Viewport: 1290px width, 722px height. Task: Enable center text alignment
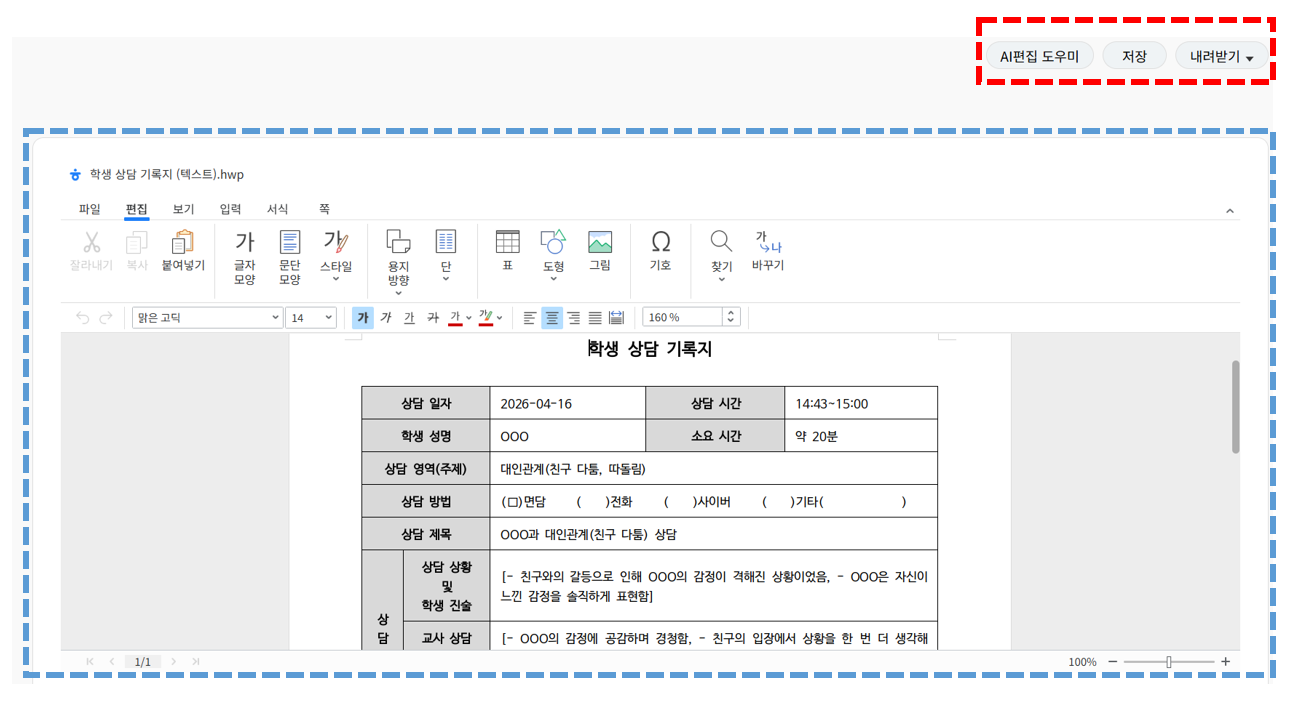[x=552, y=317]
